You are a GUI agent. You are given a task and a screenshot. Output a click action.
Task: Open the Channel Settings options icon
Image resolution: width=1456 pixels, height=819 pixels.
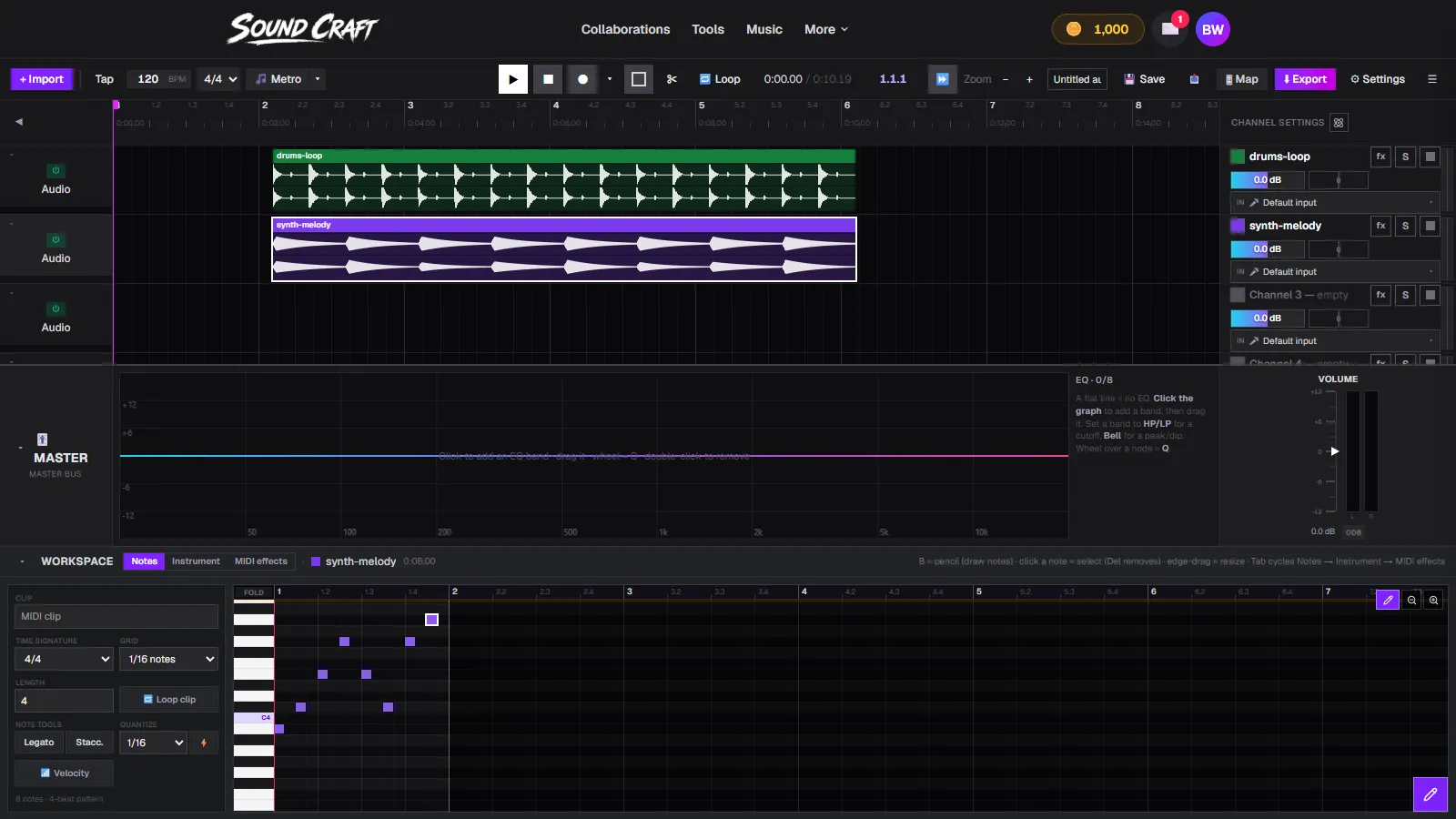(x=1338, y=123)
